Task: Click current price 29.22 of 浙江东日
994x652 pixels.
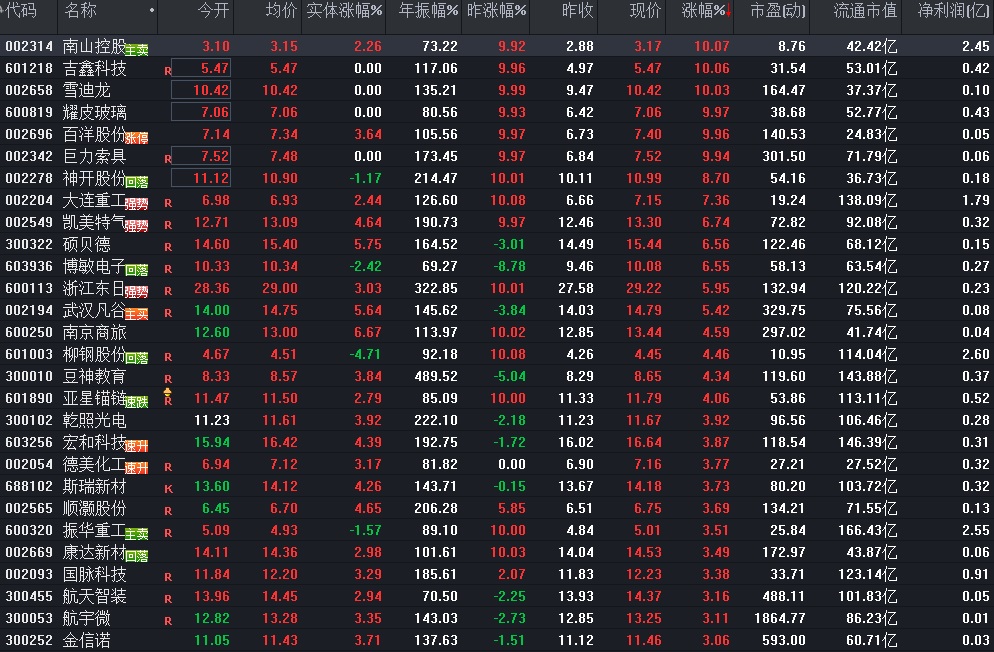Action: (643, 288)
